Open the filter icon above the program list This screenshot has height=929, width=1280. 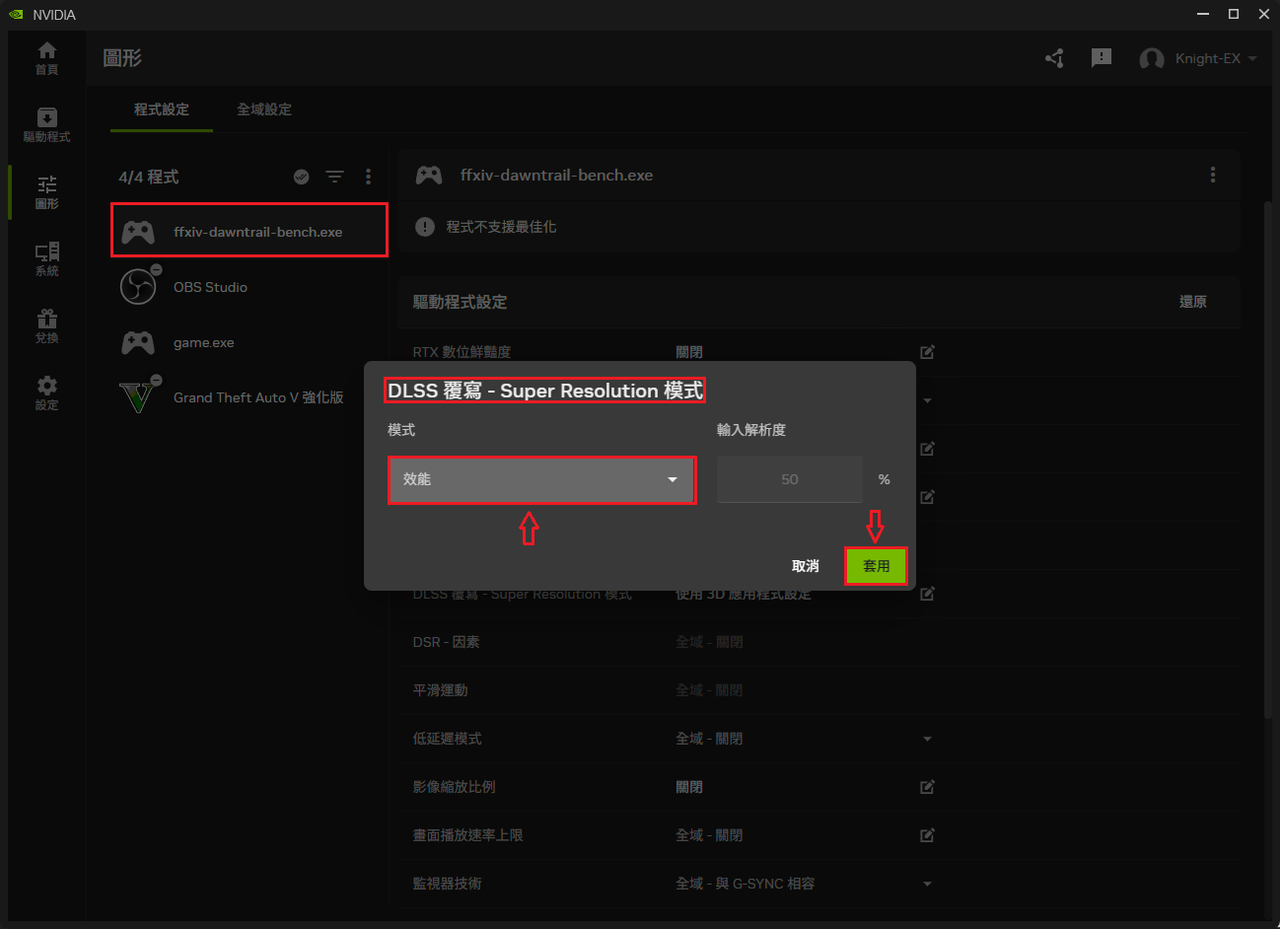(335, 177)
